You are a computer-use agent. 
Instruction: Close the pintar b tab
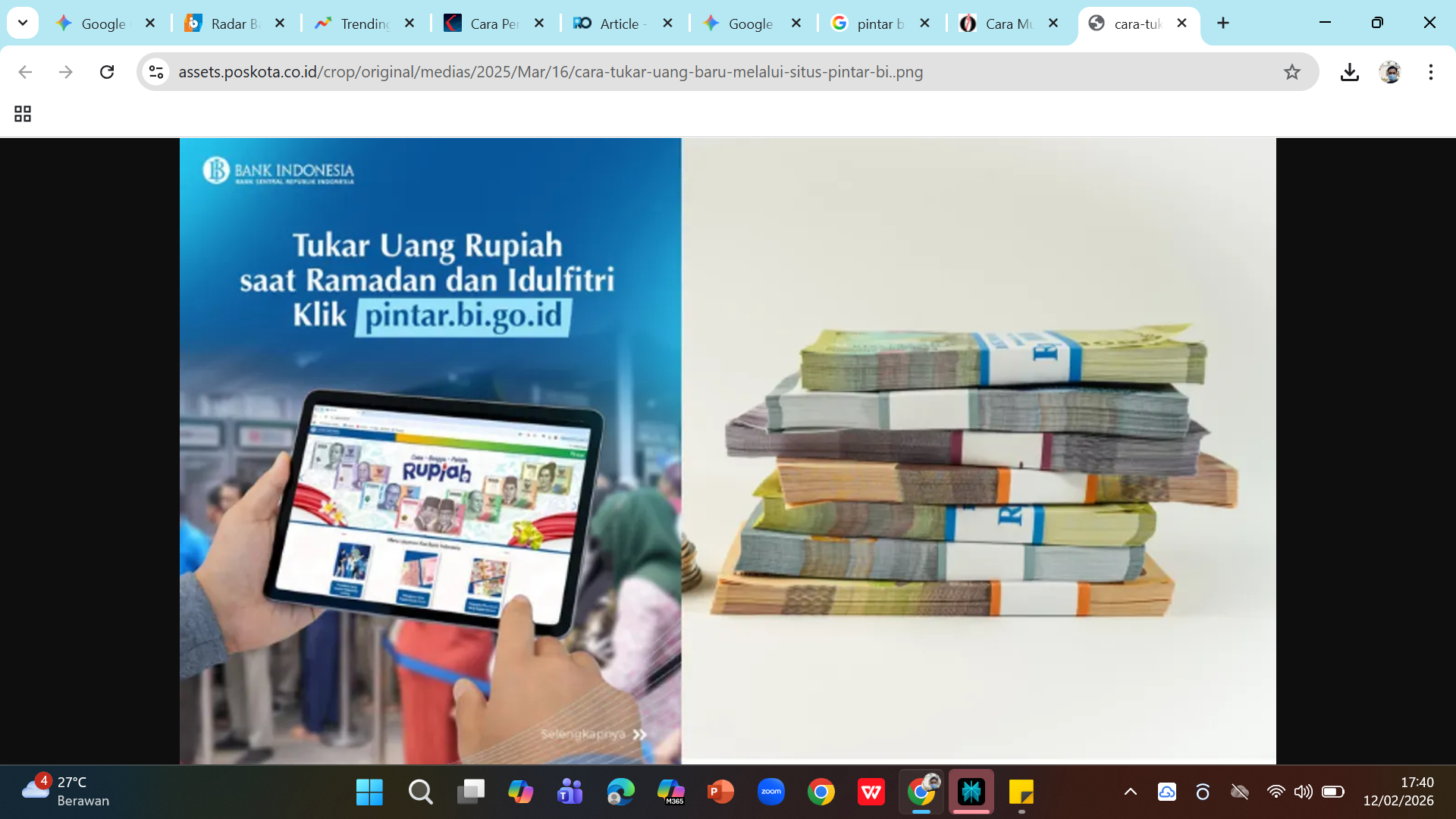point(925,24)
